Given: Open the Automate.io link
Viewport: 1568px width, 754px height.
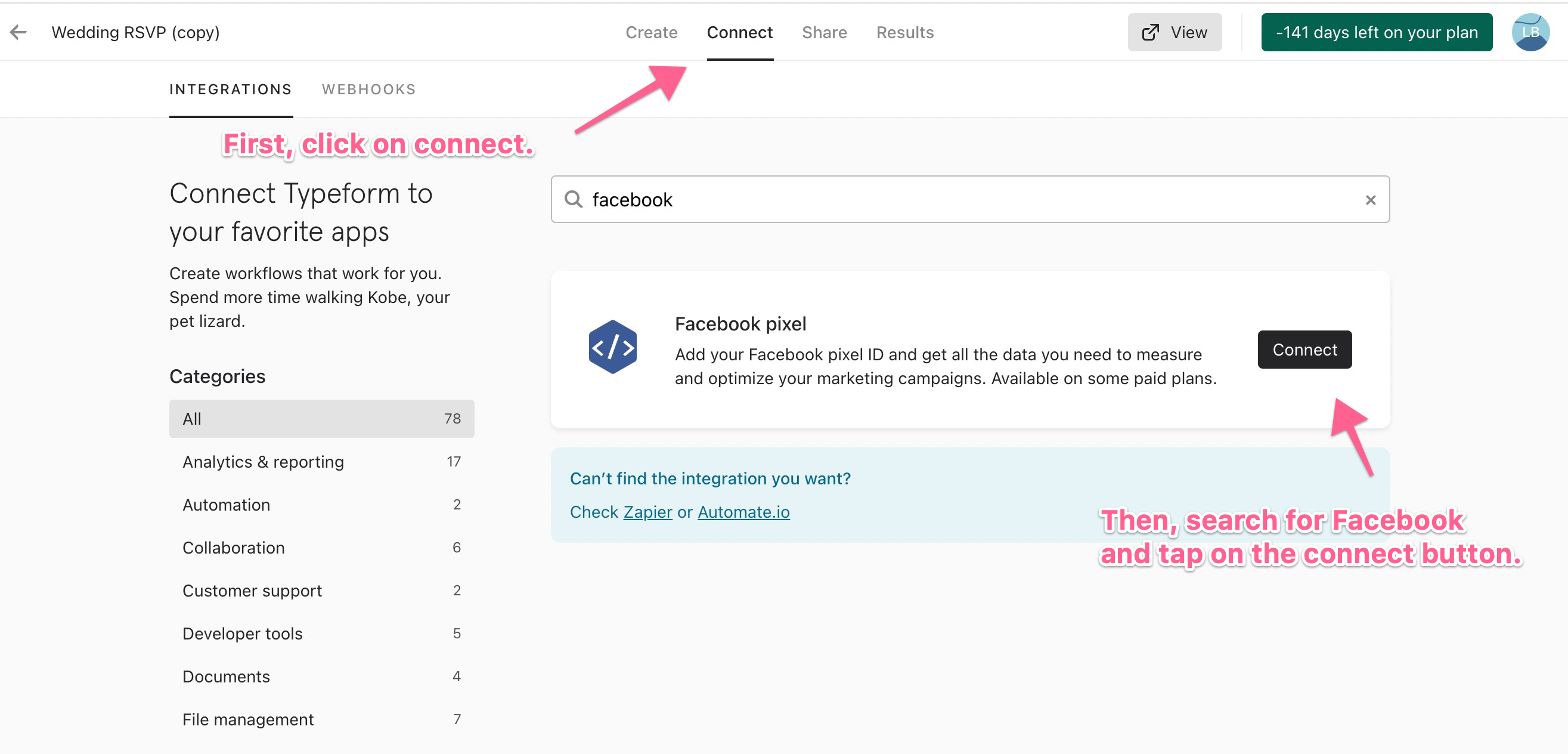Looking at the screenshot, I should (x=743, y=512).
